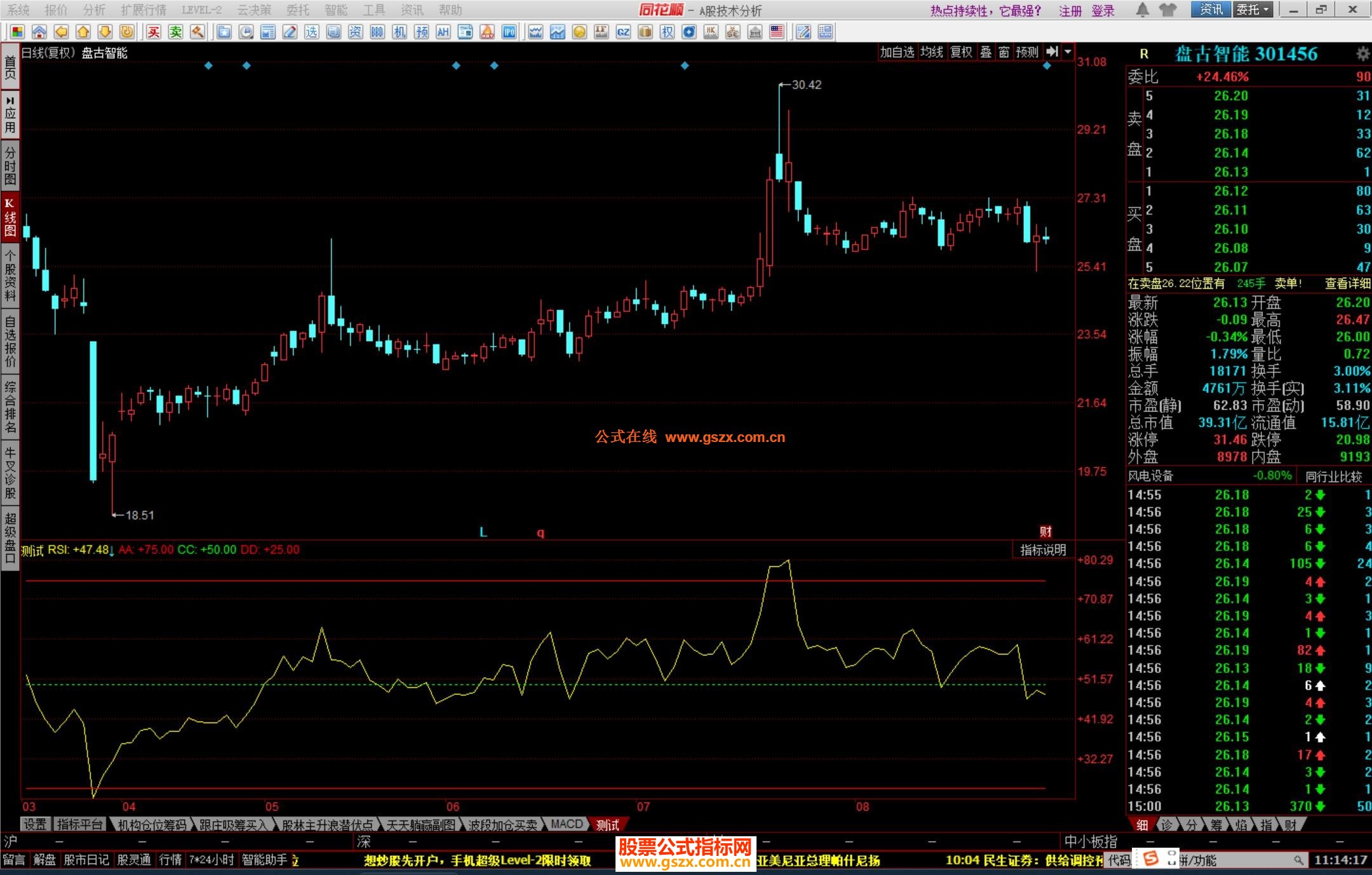The image size is (1372, 875).
Task: Expand dropdown arrow next to 预测
Action: point(1068,52)
